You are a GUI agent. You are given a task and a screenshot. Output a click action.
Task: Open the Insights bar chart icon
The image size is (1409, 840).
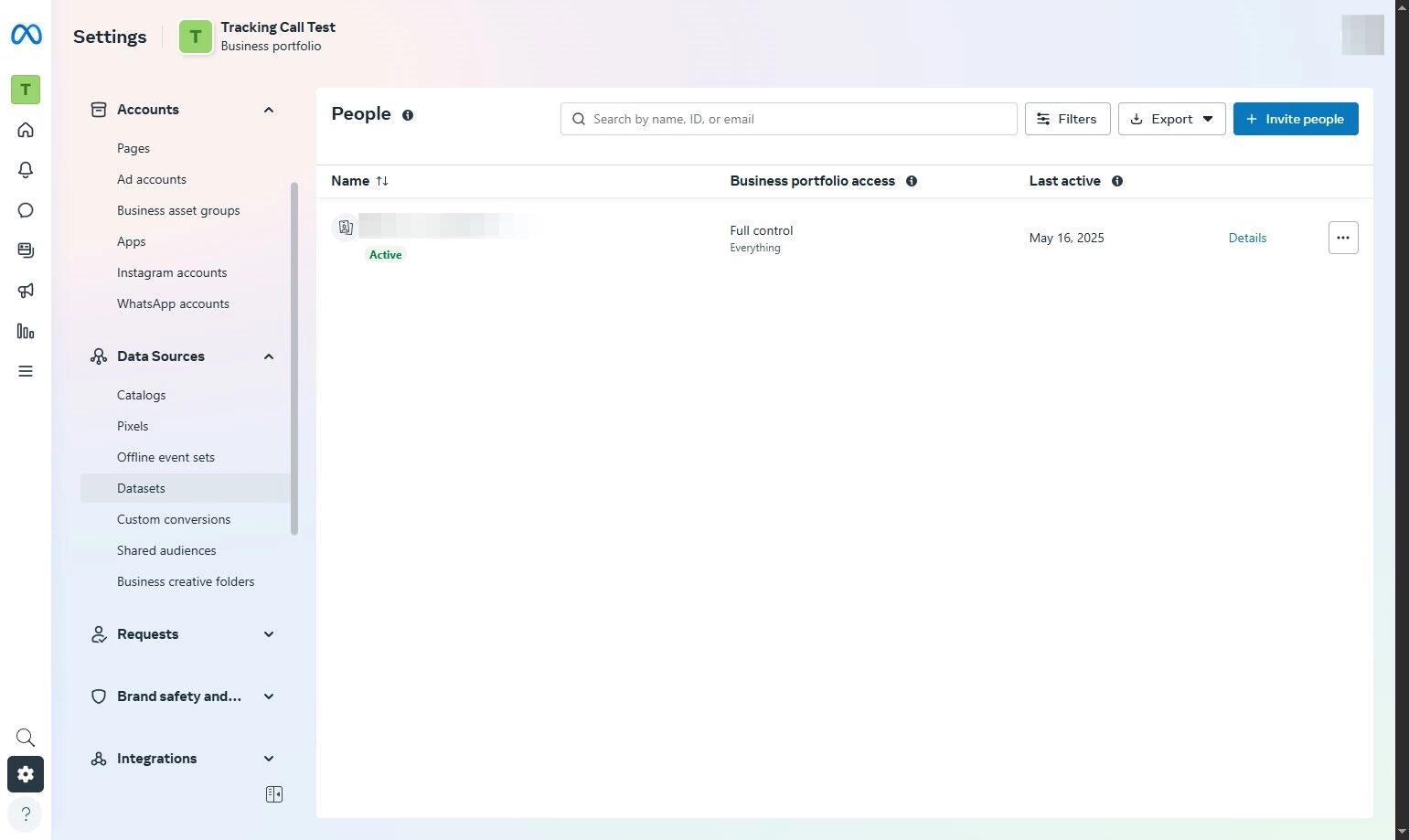26,331
